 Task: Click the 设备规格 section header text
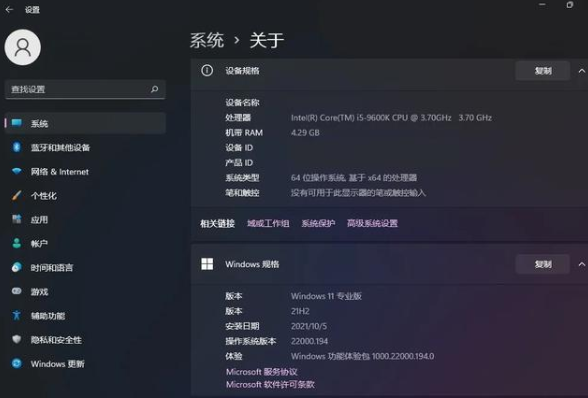[x=242, y=71]
